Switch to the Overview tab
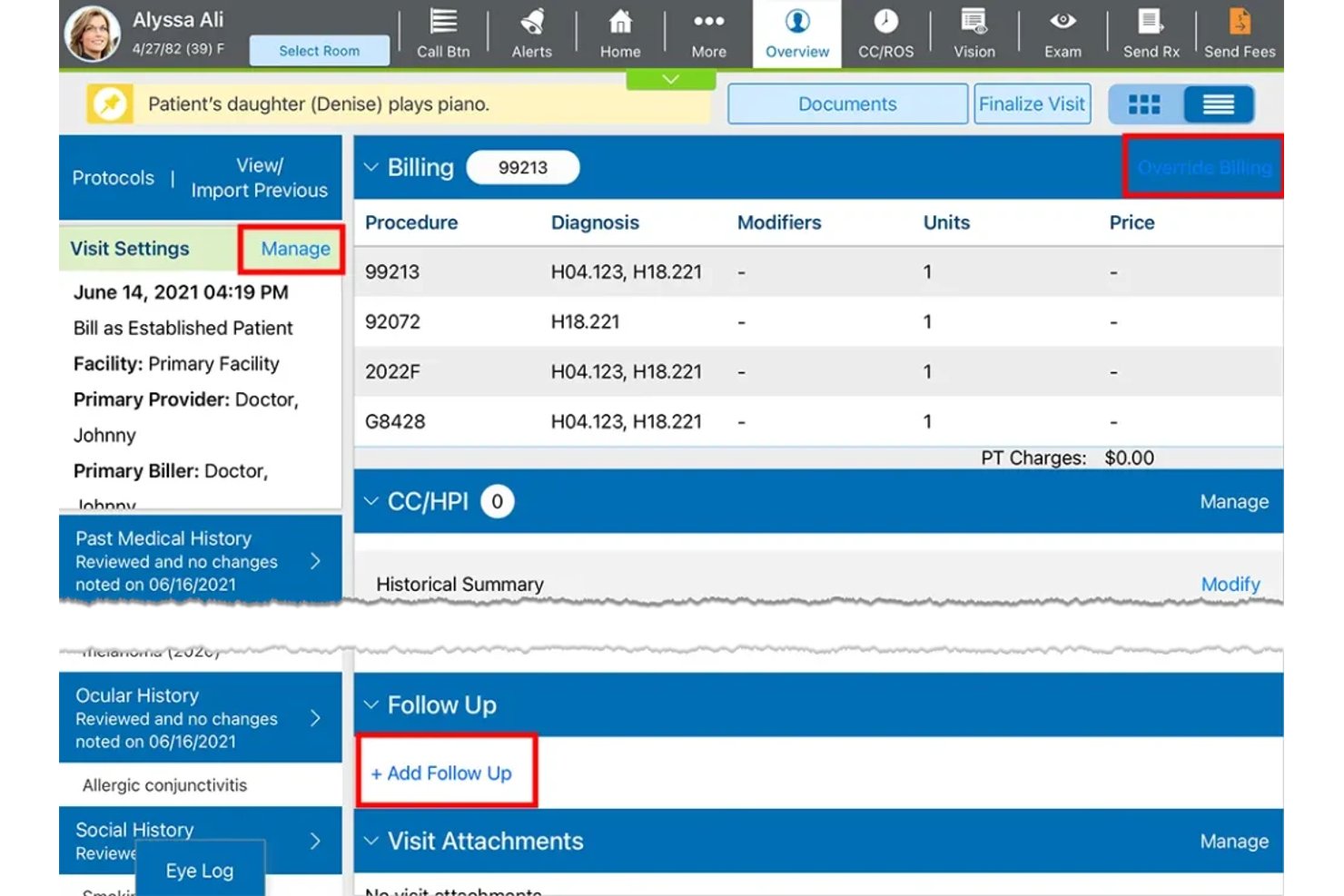 pyautogui.click(x=796, y=34)
